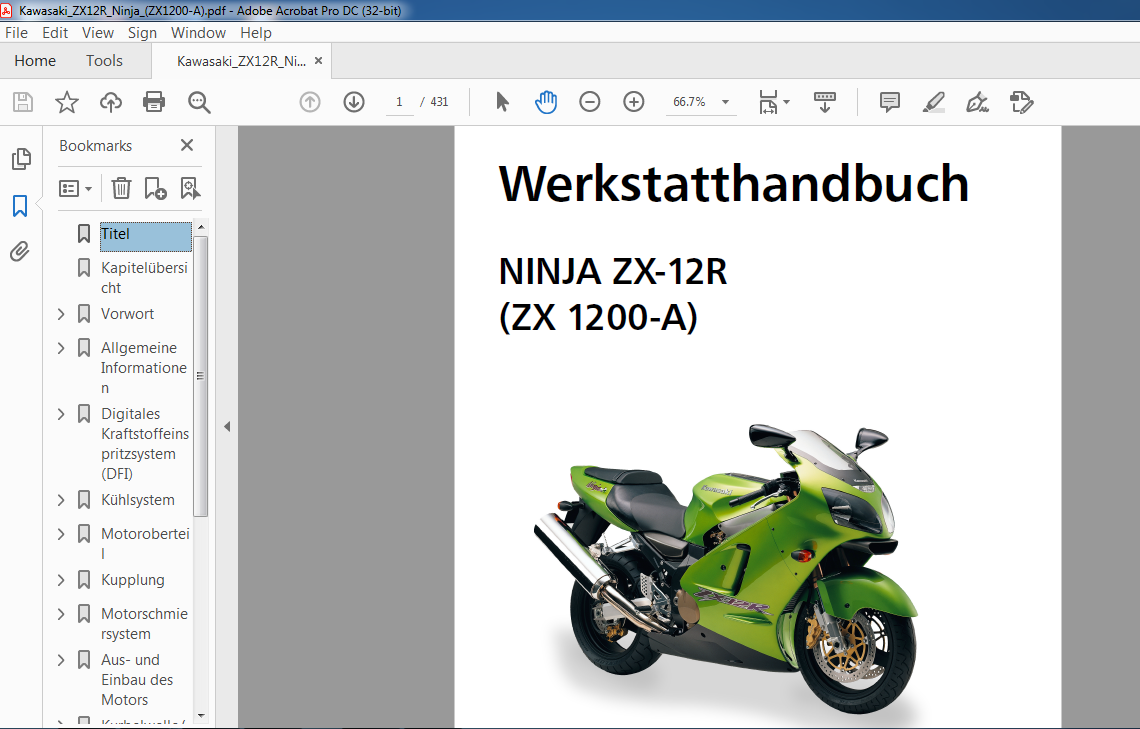The image size is (1140, 729).
Task: Add file to starred with star icon
Action: click(x=67, y=102)
